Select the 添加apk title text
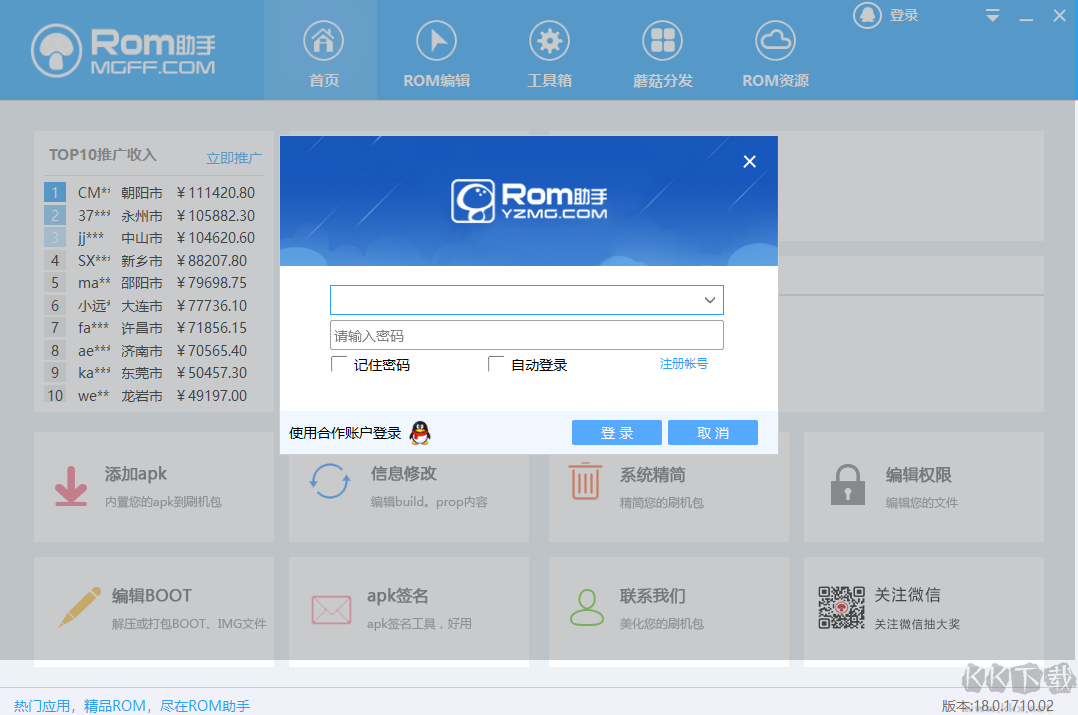Image resolution: width=1078 pixels, height=715 pixels. pos(135,474)
